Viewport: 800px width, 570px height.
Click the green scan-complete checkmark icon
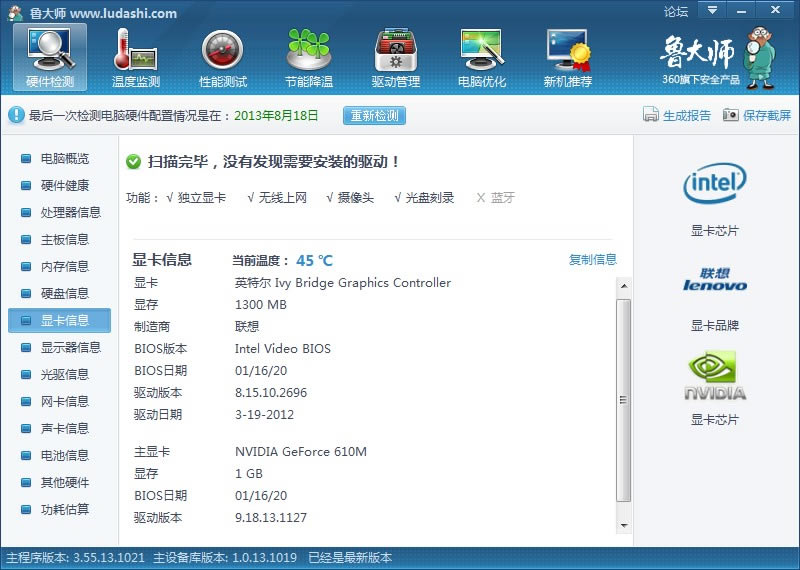133,162
